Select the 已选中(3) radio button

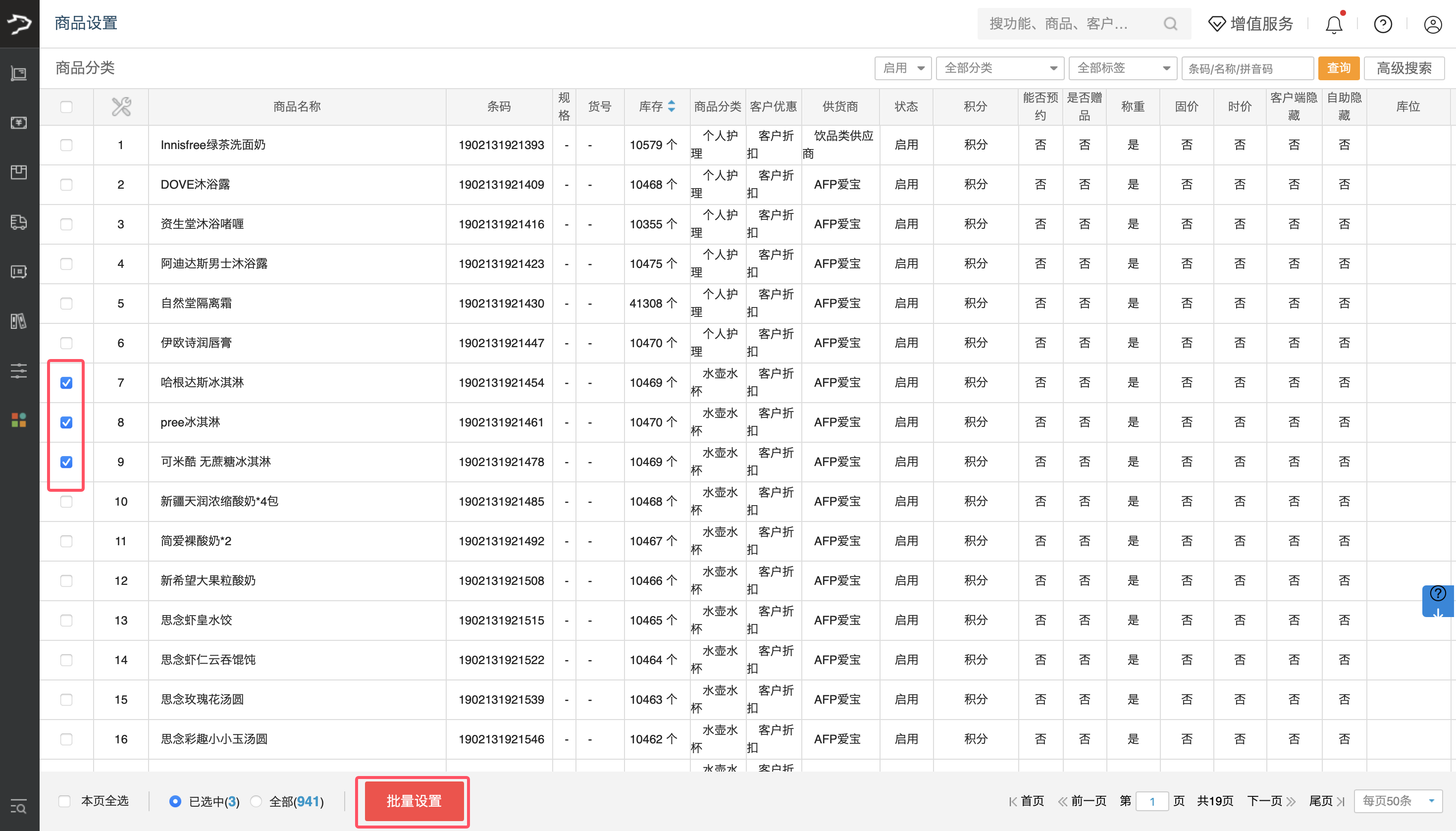pos(175,801)
